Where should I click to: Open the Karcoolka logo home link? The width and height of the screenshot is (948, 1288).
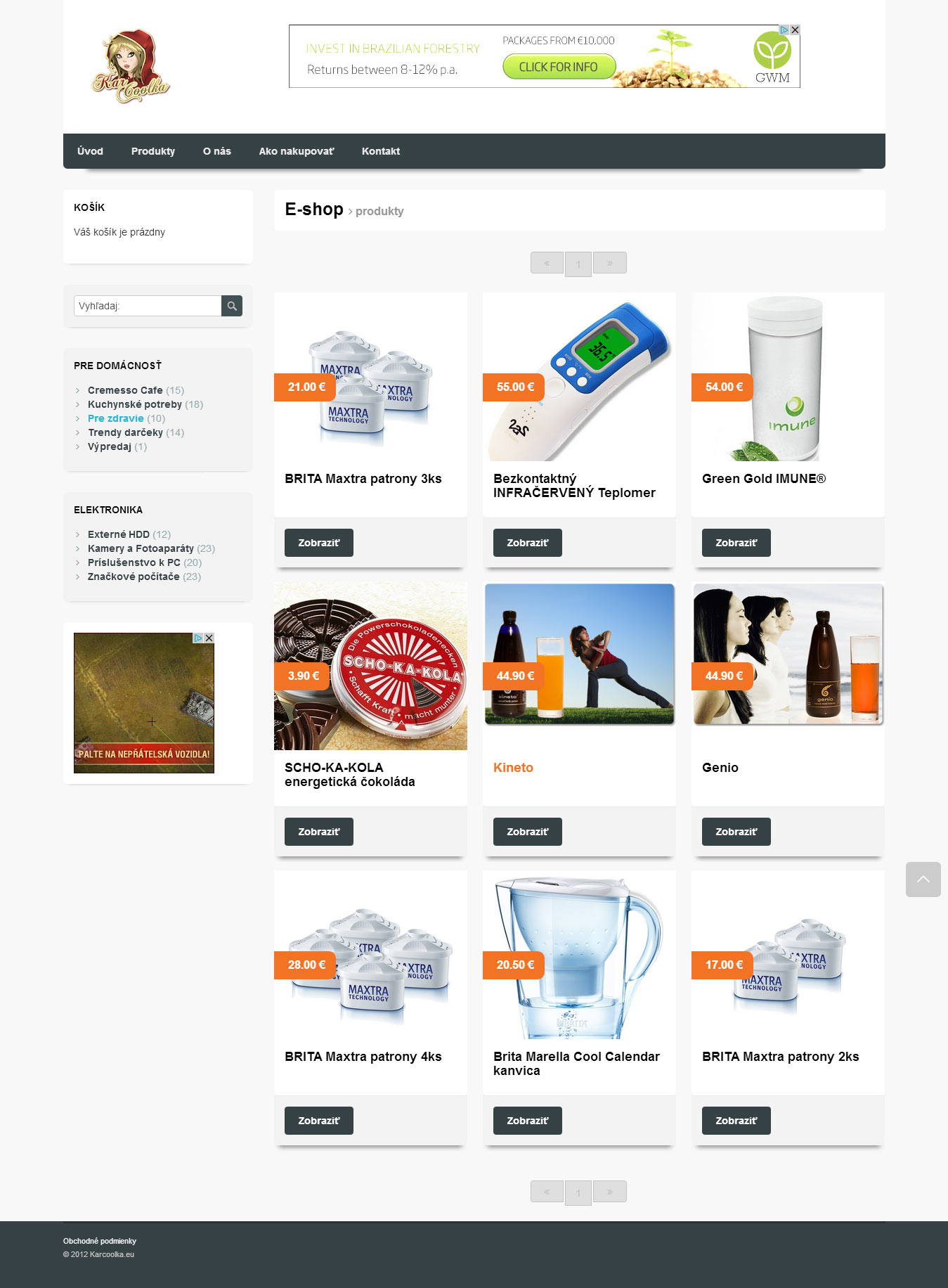(x=131, y=66)
